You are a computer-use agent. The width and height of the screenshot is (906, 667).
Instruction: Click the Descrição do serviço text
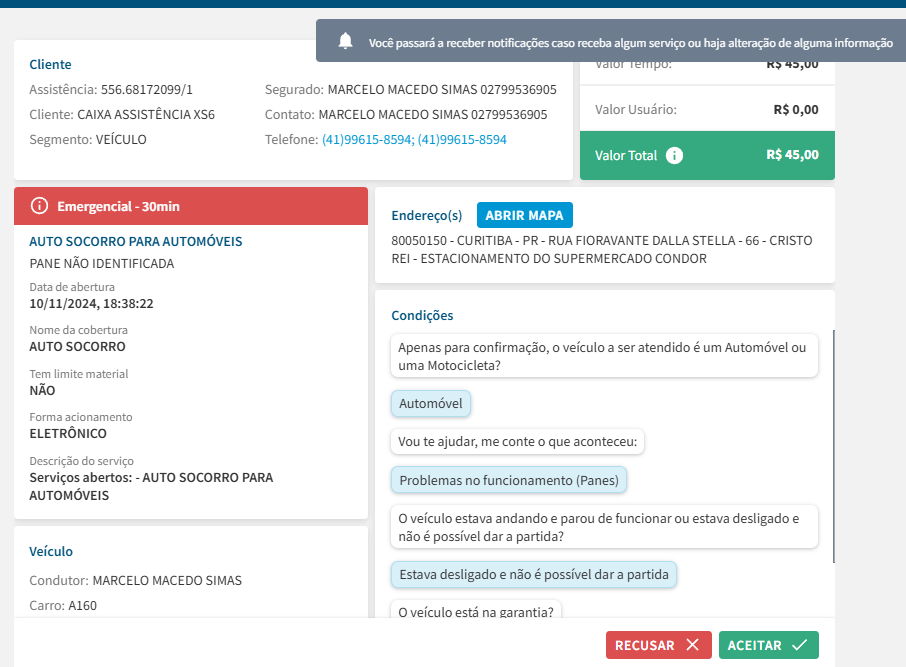pyautogui.click(x=151, y=486)
